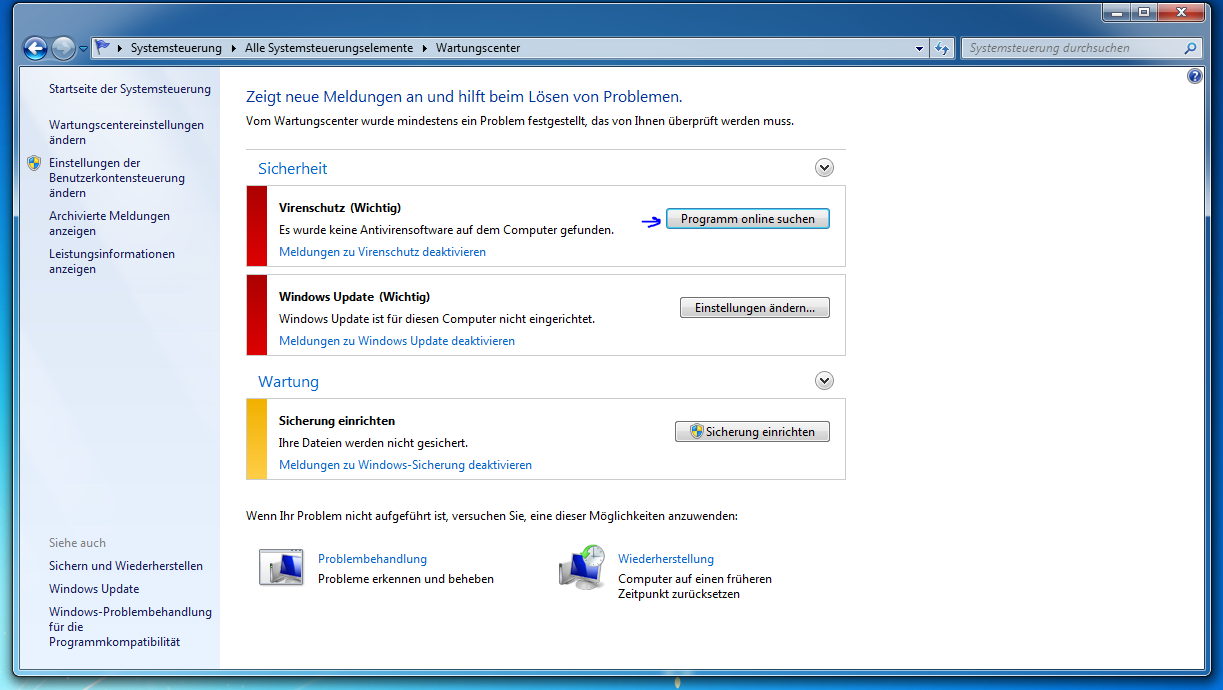This screenshot has width=1223, height=690.
Task: Expand the arrow after Systemsteuerung breadcrumb
Action: pos(233,48)
